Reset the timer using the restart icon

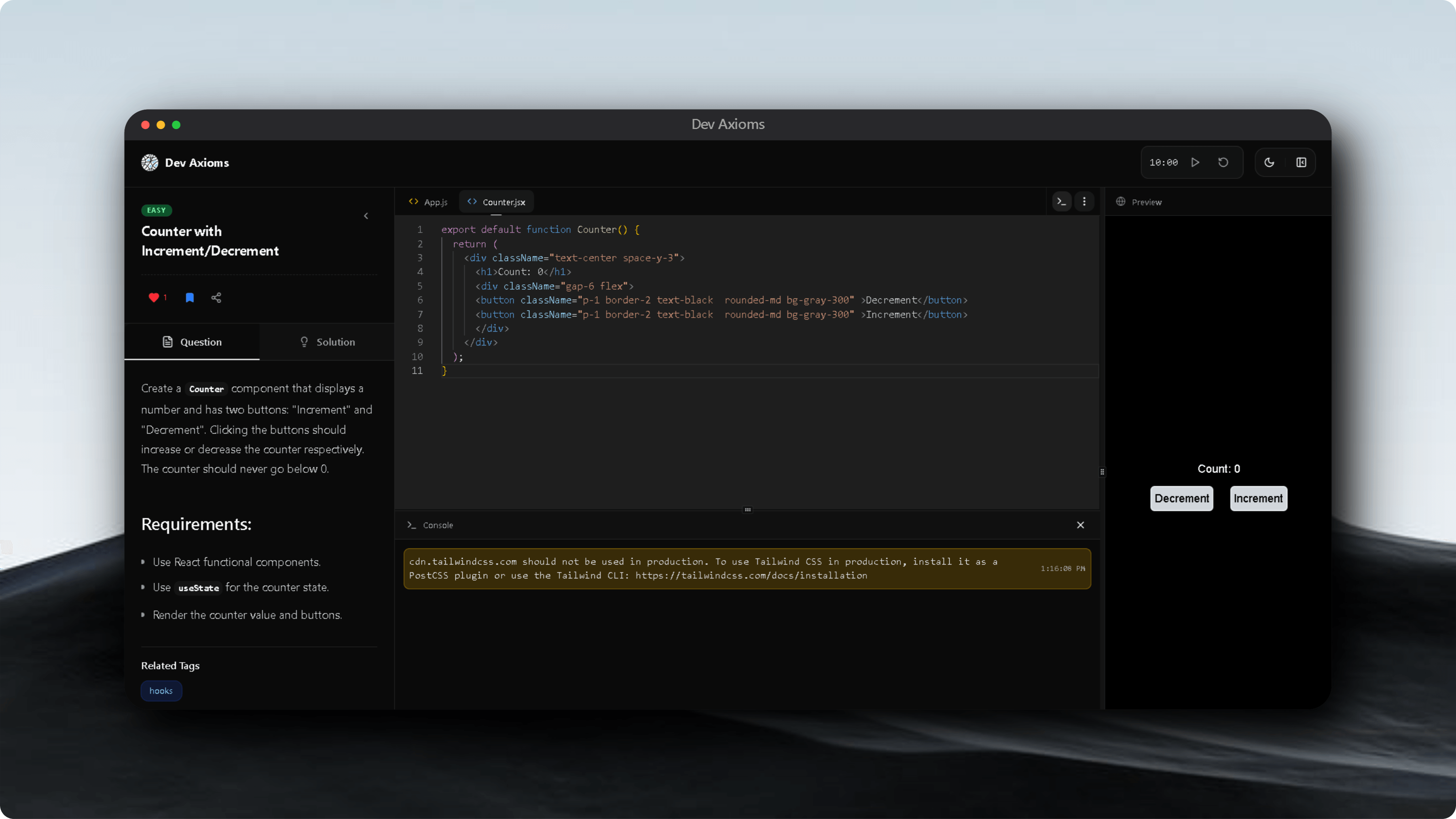point(1223,162)
